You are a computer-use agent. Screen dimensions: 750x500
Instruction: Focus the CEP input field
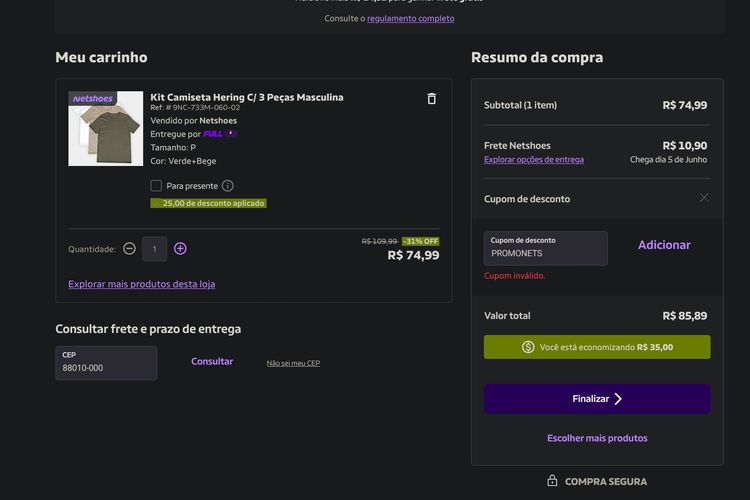(106, 363)
